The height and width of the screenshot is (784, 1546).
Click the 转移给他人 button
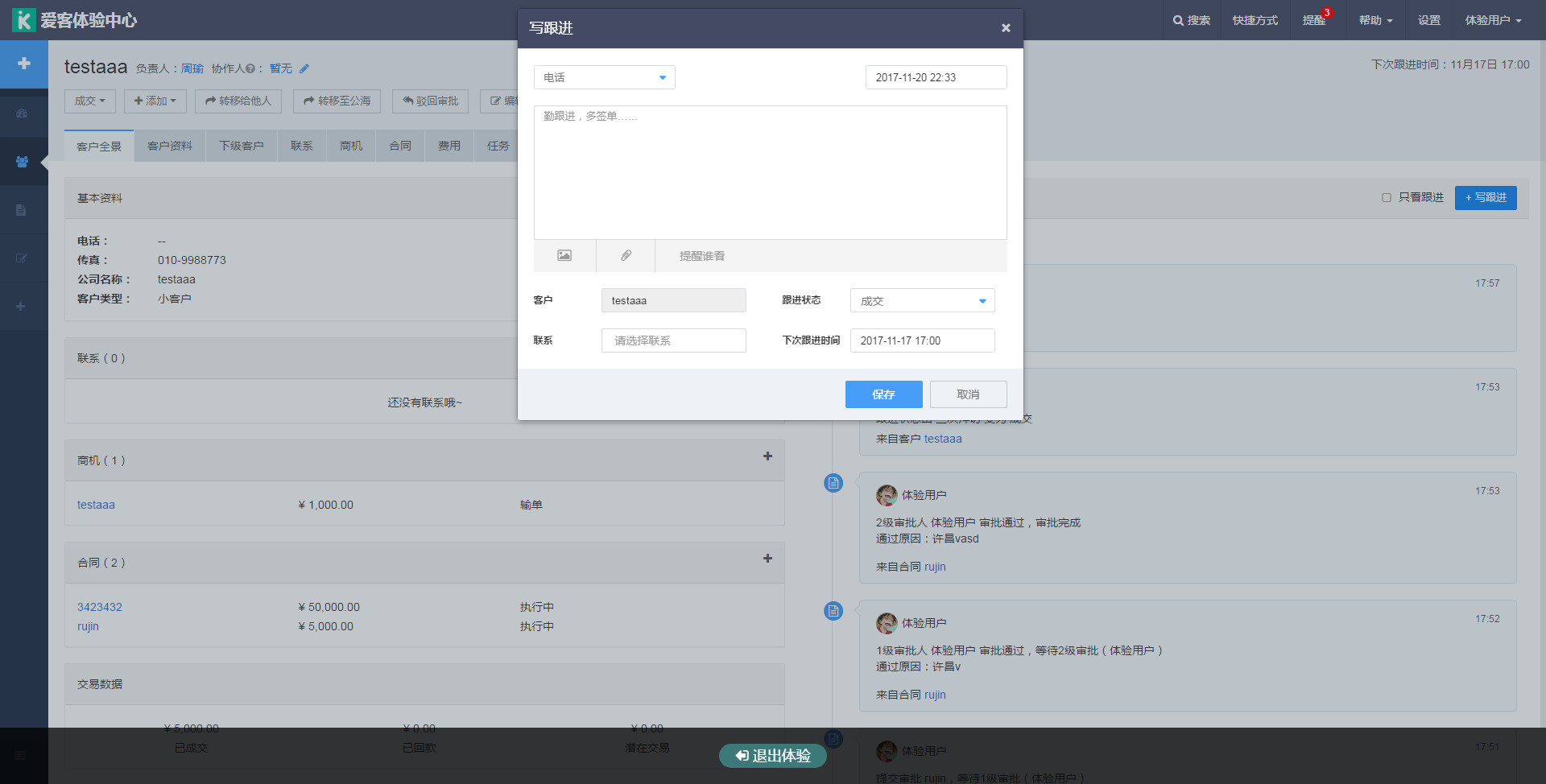pyautogui.click(x=238, y=101)
